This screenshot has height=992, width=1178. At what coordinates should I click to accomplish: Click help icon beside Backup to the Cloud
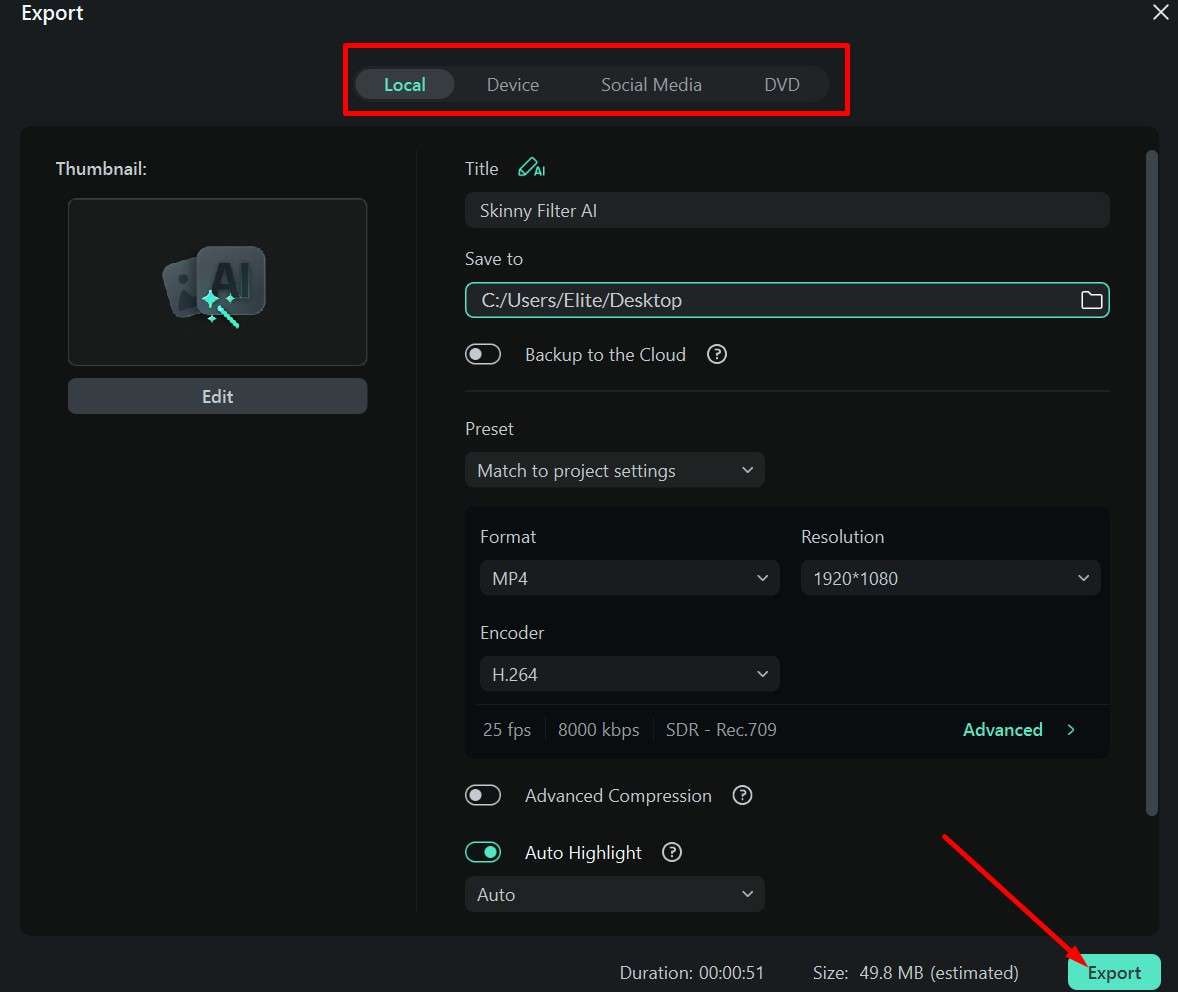pyautogui.click(x=716, y=354)
